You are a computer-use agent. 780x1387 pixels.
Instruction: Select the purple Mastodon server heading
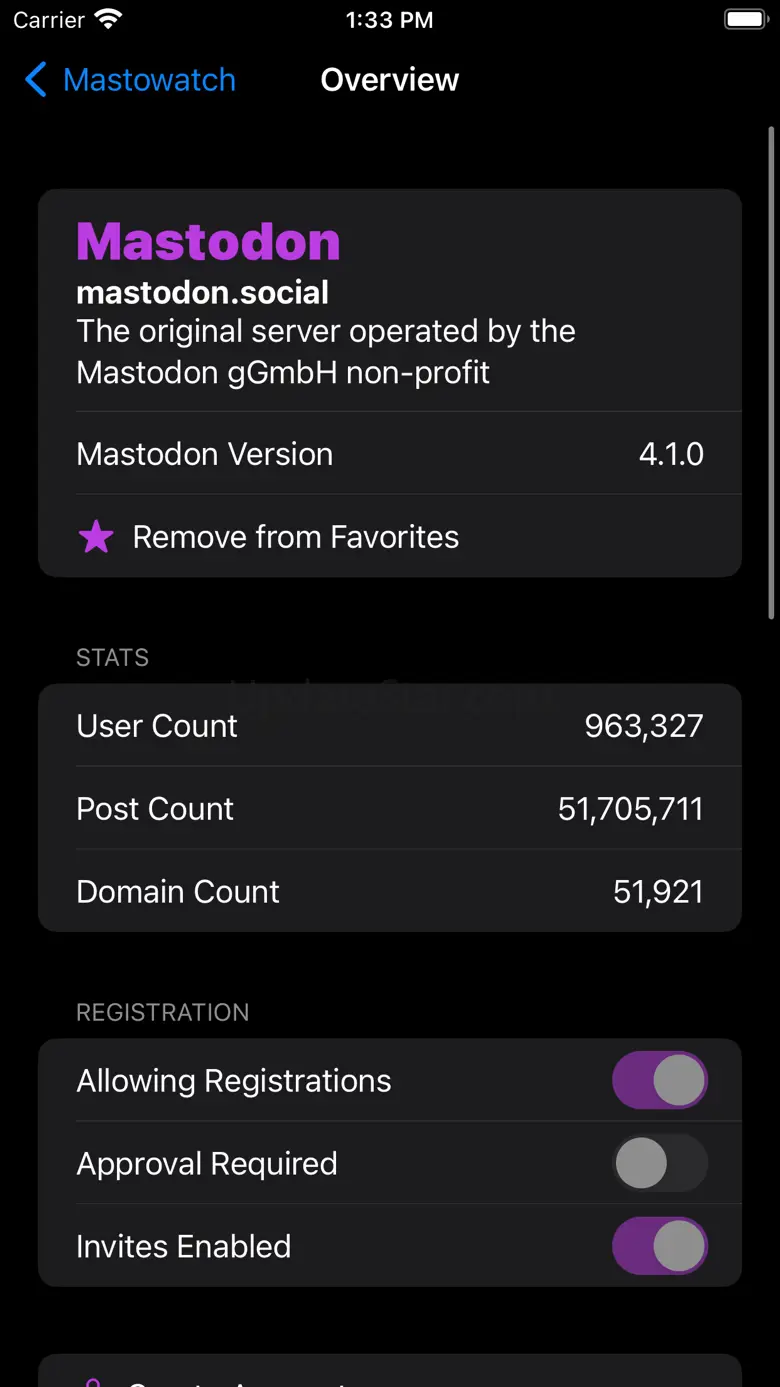tap(208, 242)
